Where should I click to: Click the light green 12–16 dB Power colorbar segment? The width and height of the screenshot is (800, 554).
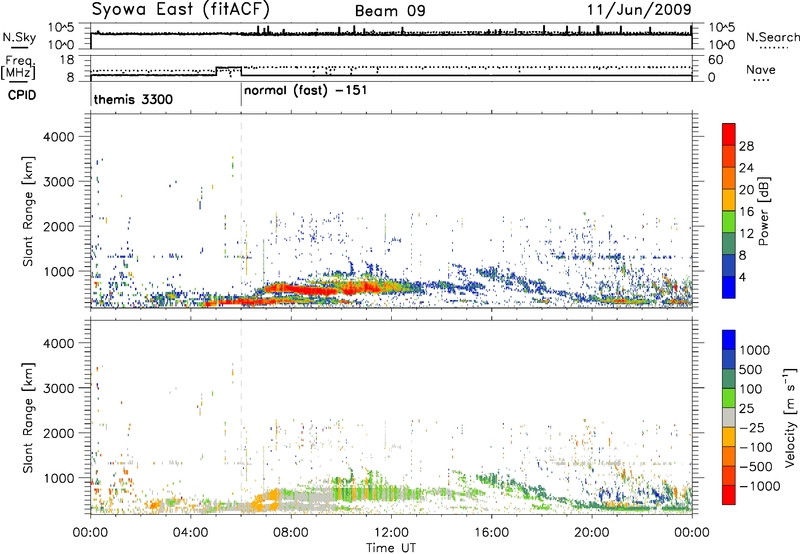[x=729, y=222]
